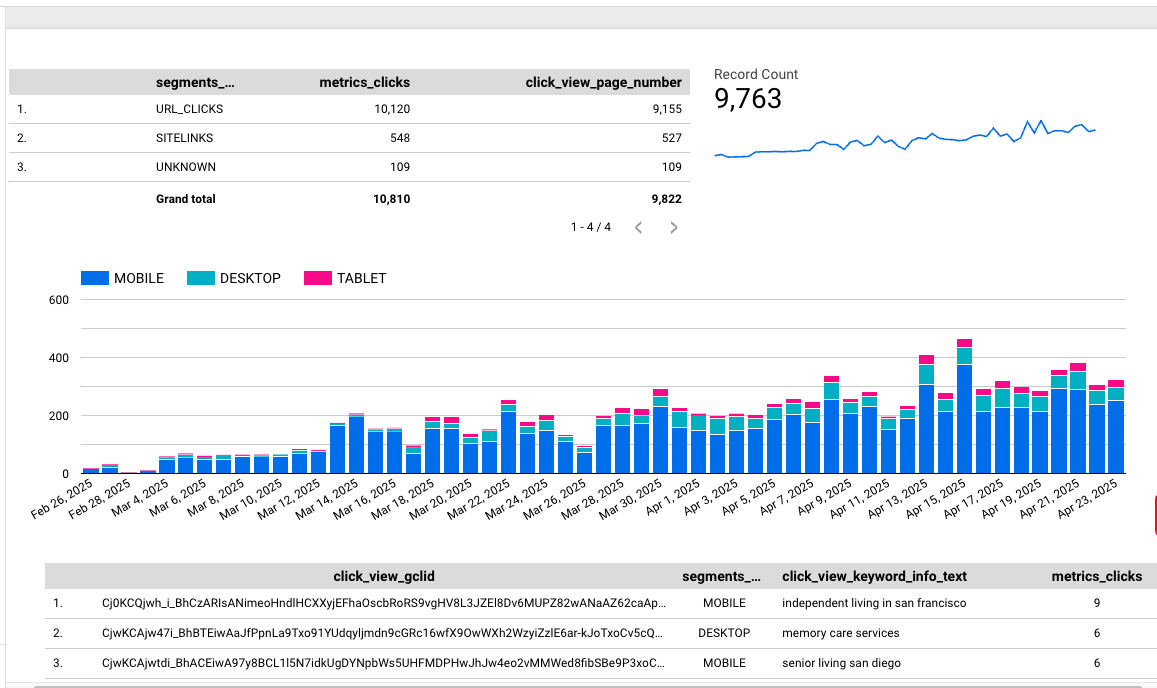Click the Record Count scorecard value
The height and width of the screenshot is (688, 1157).
tap(748, 99)
